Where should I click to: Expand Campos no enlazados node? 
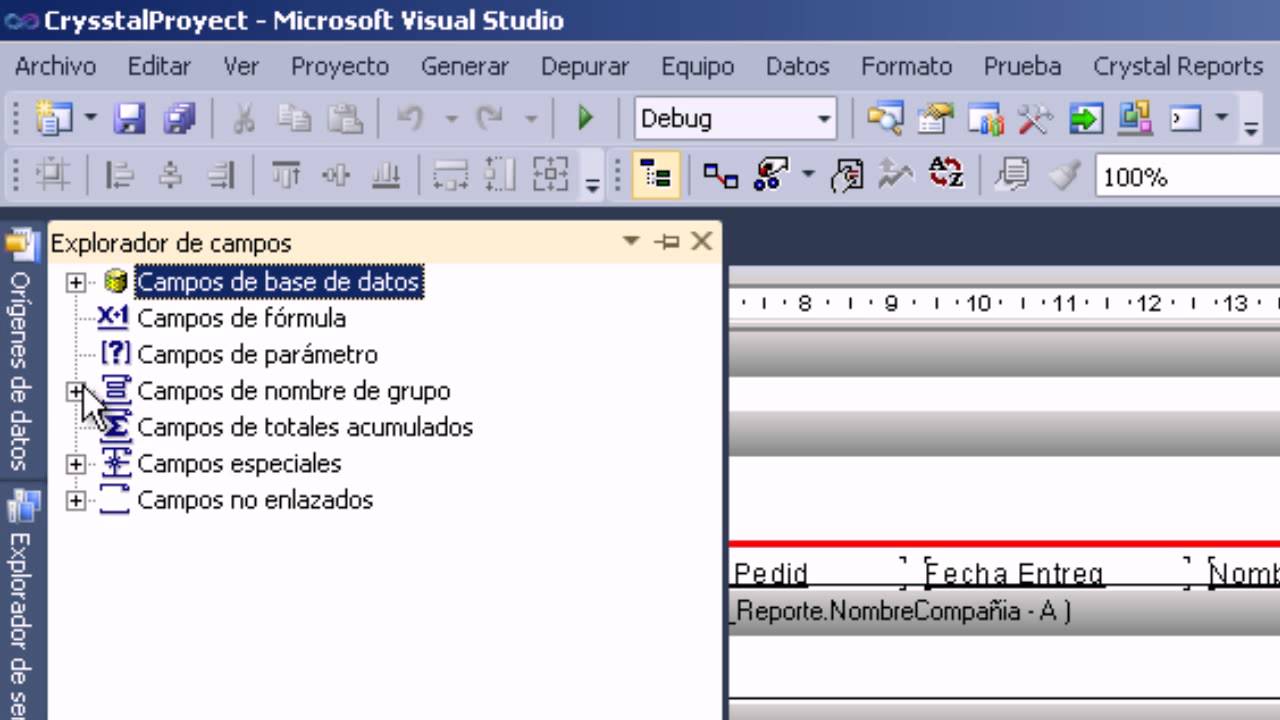pyautogui.click(x=76, y=500)
